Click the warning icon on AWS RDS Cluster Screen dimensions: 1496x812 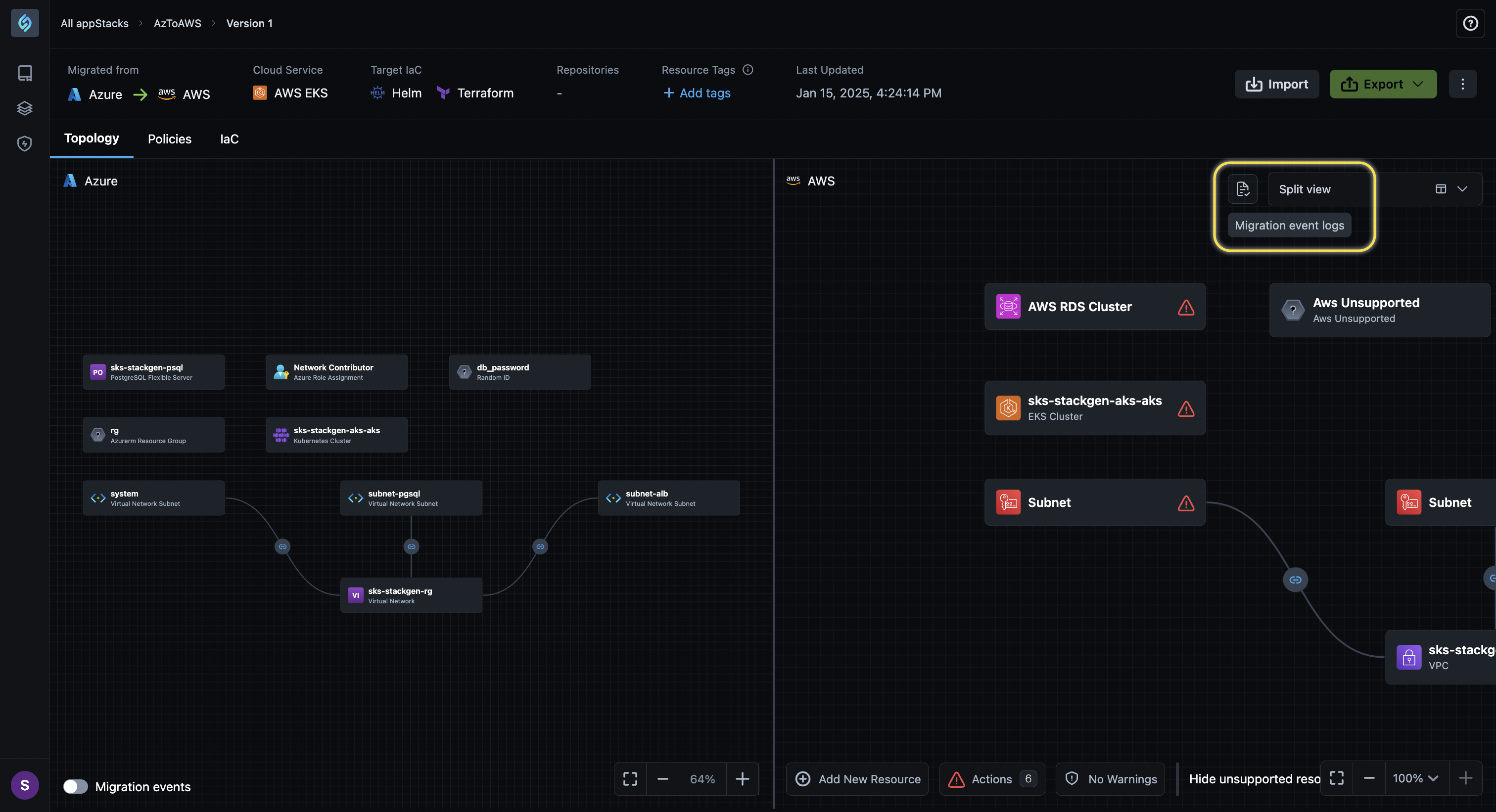(x=1186, y=307)
